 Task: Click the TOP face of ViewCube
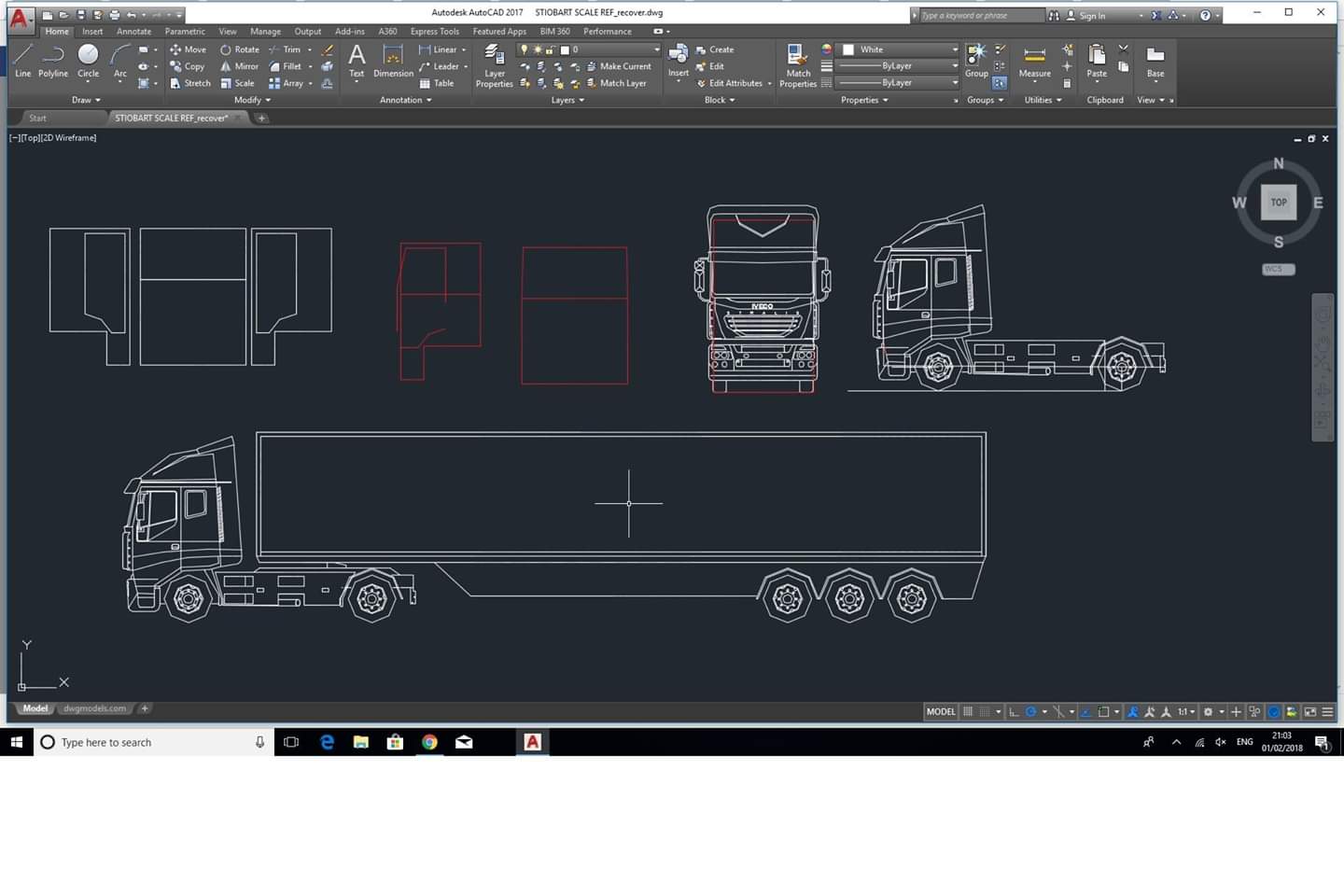coord(1278,202)
